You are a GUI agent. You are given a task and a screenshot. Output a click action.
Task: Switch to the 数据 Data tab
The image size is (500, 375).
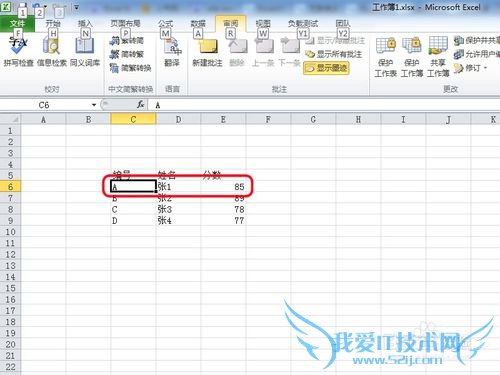(x=198, y=24)
